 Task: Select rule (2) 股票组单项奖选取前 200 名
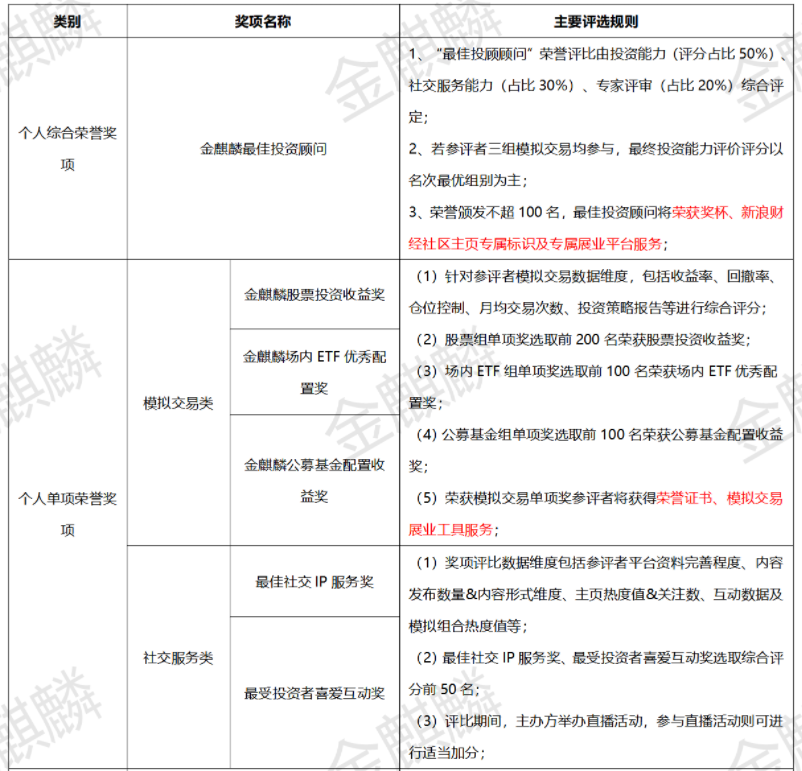(x=582, y=340)
